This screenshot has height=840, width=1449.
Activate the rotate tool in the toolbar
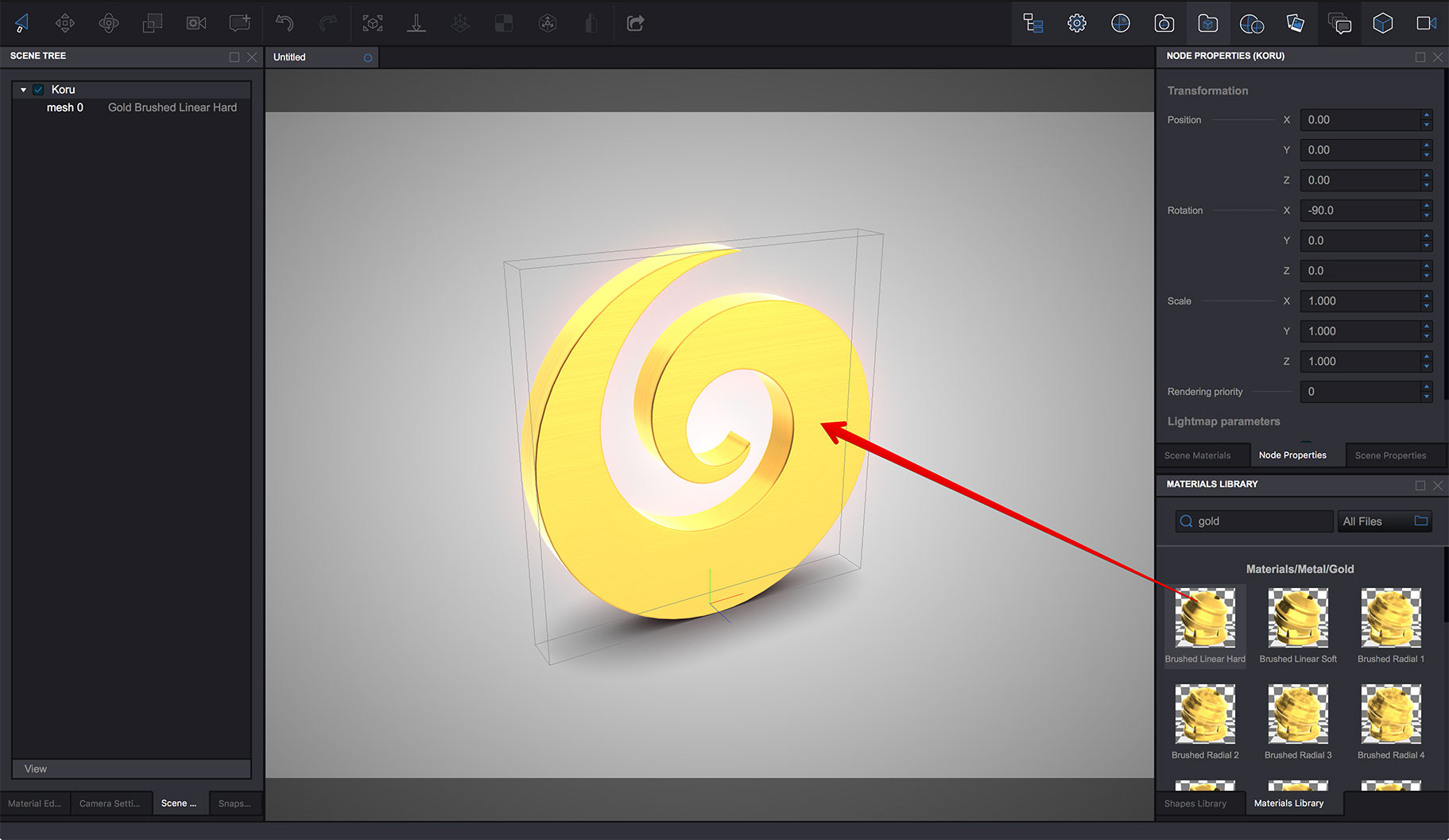[x=109, y=23]
